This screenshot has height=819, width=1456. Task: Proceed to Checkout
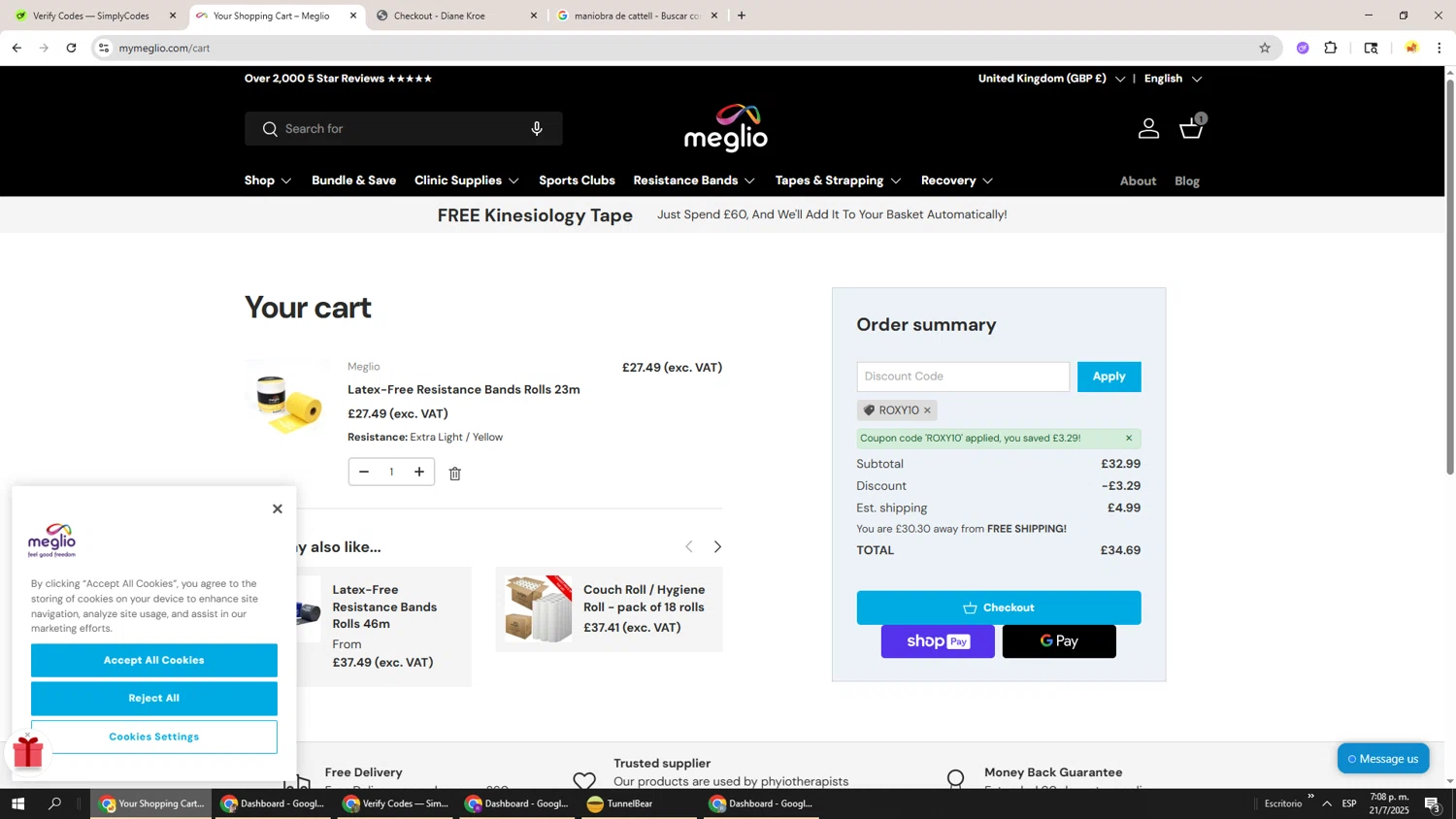999,607
